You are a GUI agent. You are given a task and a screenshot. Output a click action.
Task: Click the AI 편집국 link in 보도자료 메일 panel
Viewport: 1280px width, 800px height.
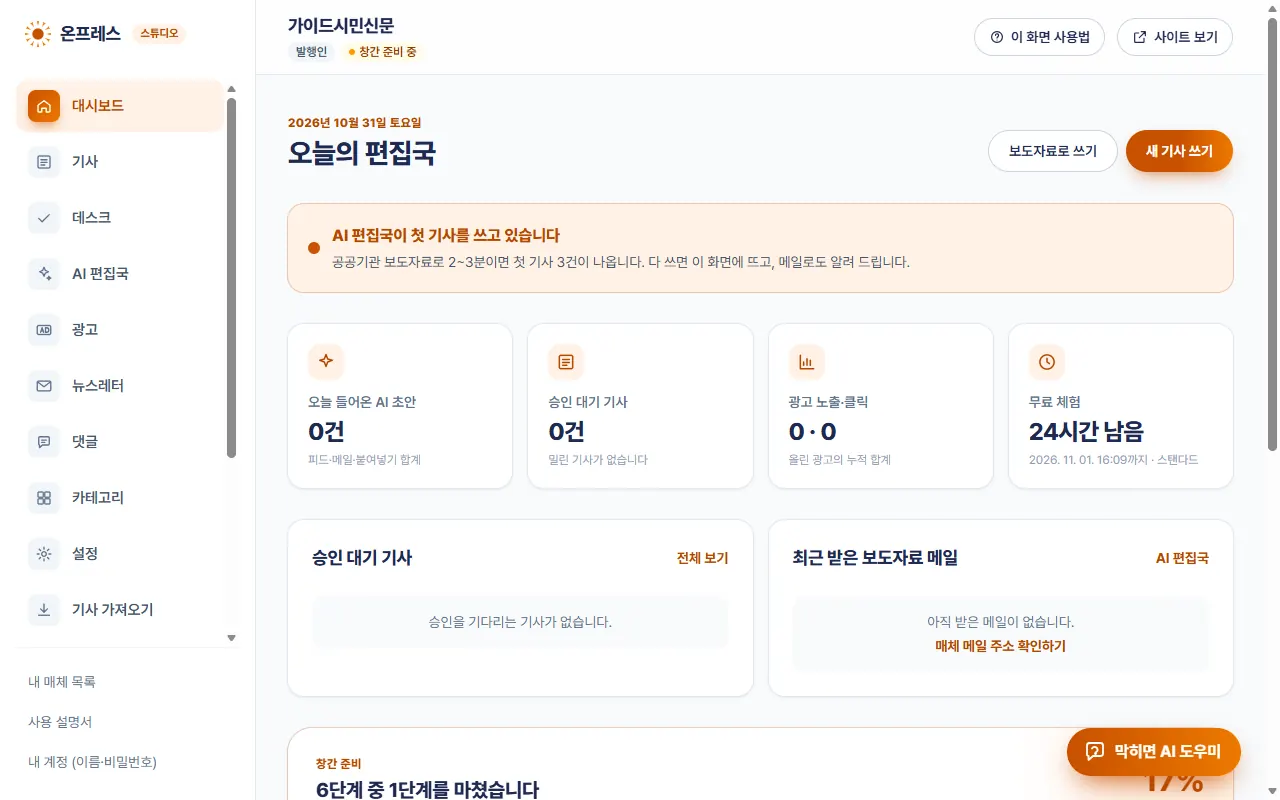coord(1182,558)
